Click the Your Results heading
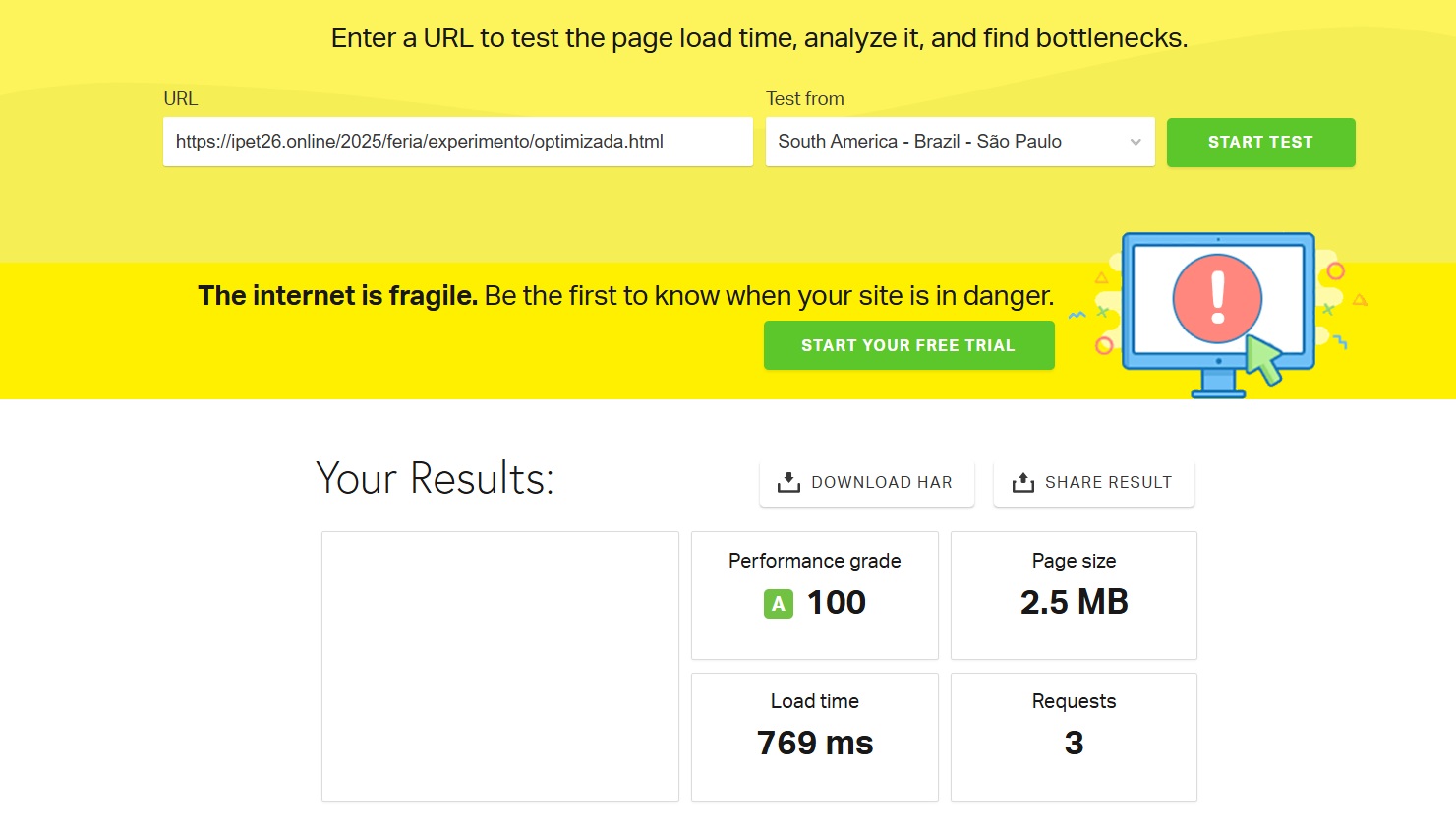 pyautogui.click(x=435, y=478)
